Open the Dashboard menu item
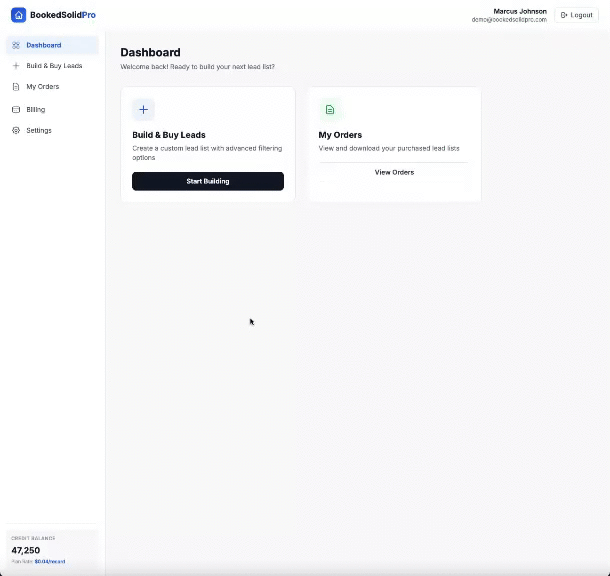The width and height of the screenshot is (610, 576). (53, 46)
